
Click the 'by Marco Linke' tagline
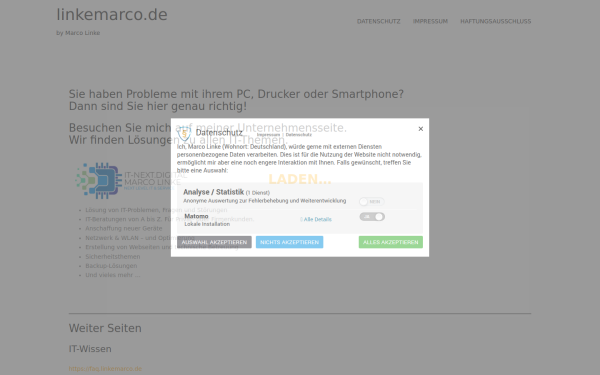[78, 33]
